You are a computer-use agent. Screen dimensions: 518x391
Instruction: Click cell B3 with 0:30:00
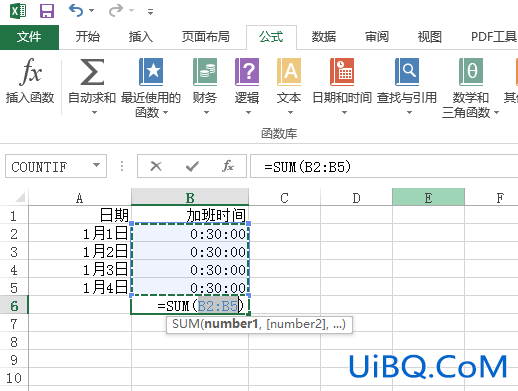[190, 251]
